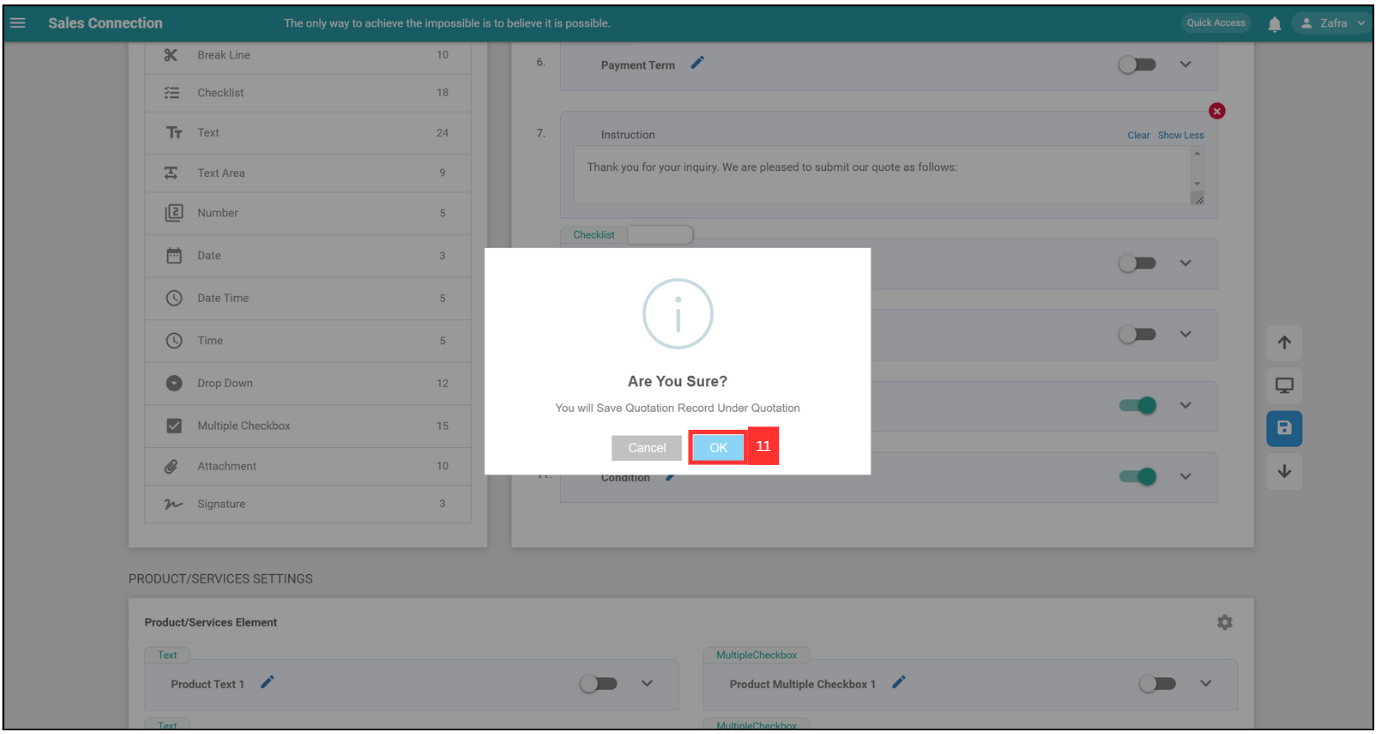1379x734 pixels.
Task: Click the Date Time row label
Action: click(x=223, y=298)
